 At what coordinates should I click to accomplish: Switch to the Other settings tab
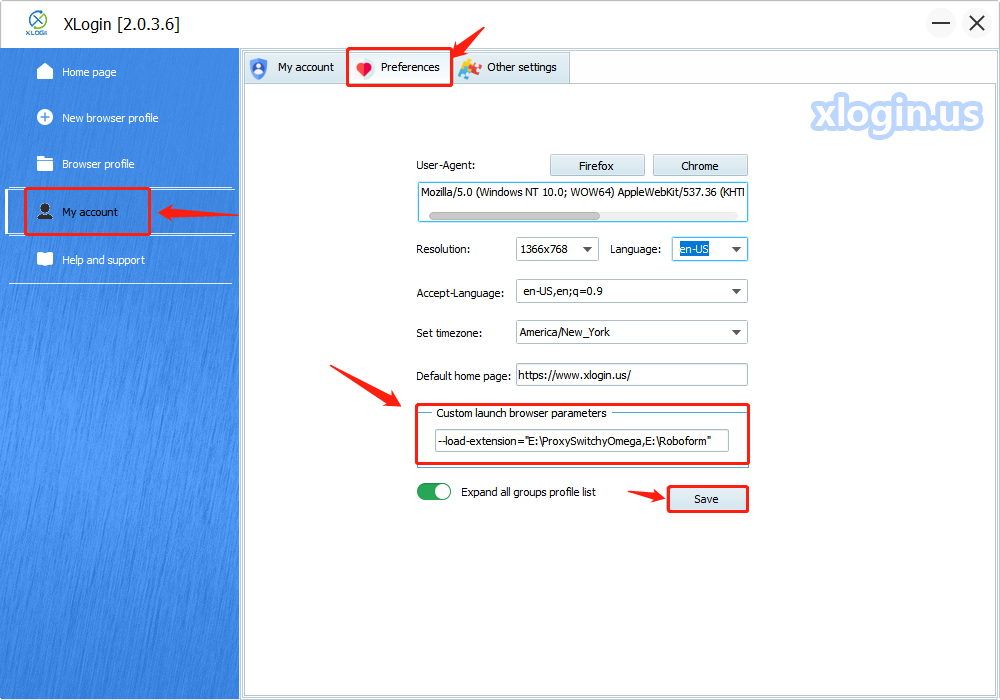coord(511,68)
